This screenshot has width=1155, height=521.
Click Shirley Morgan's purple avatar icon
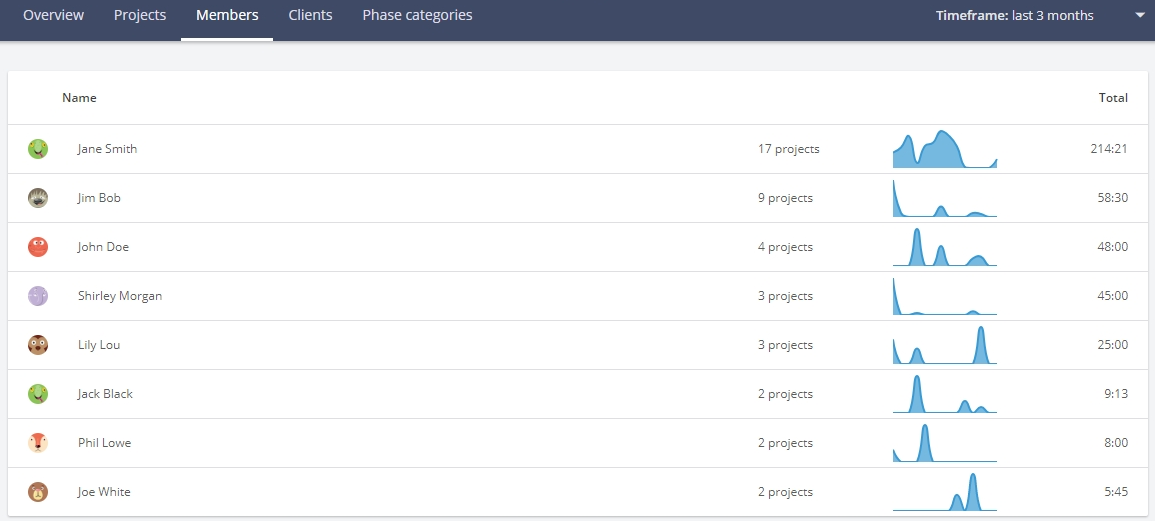coord(38,296)
